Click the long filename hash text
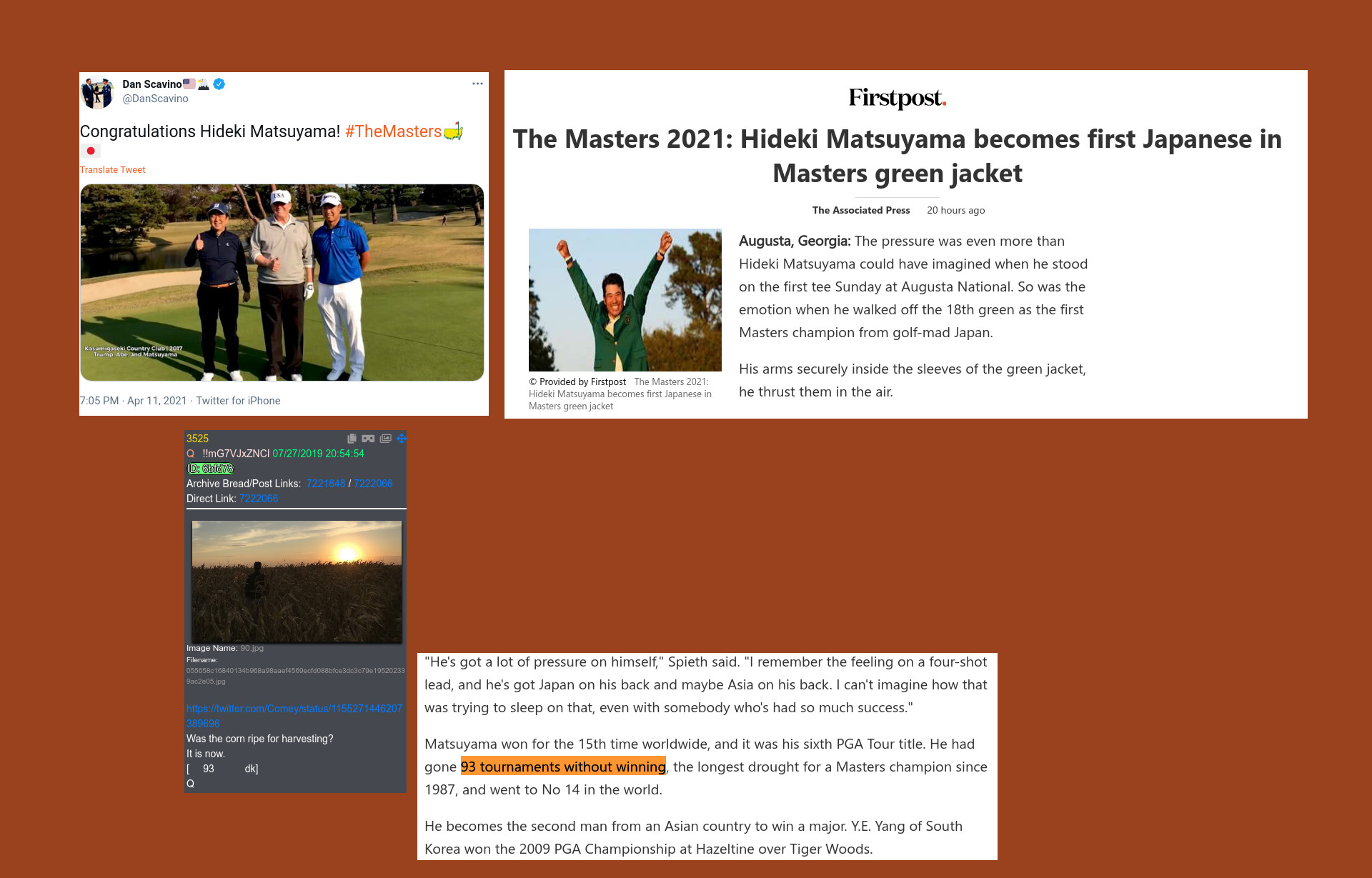This screenshot has height=878, width=1372. pyautogui.click(x=295, y=676)
